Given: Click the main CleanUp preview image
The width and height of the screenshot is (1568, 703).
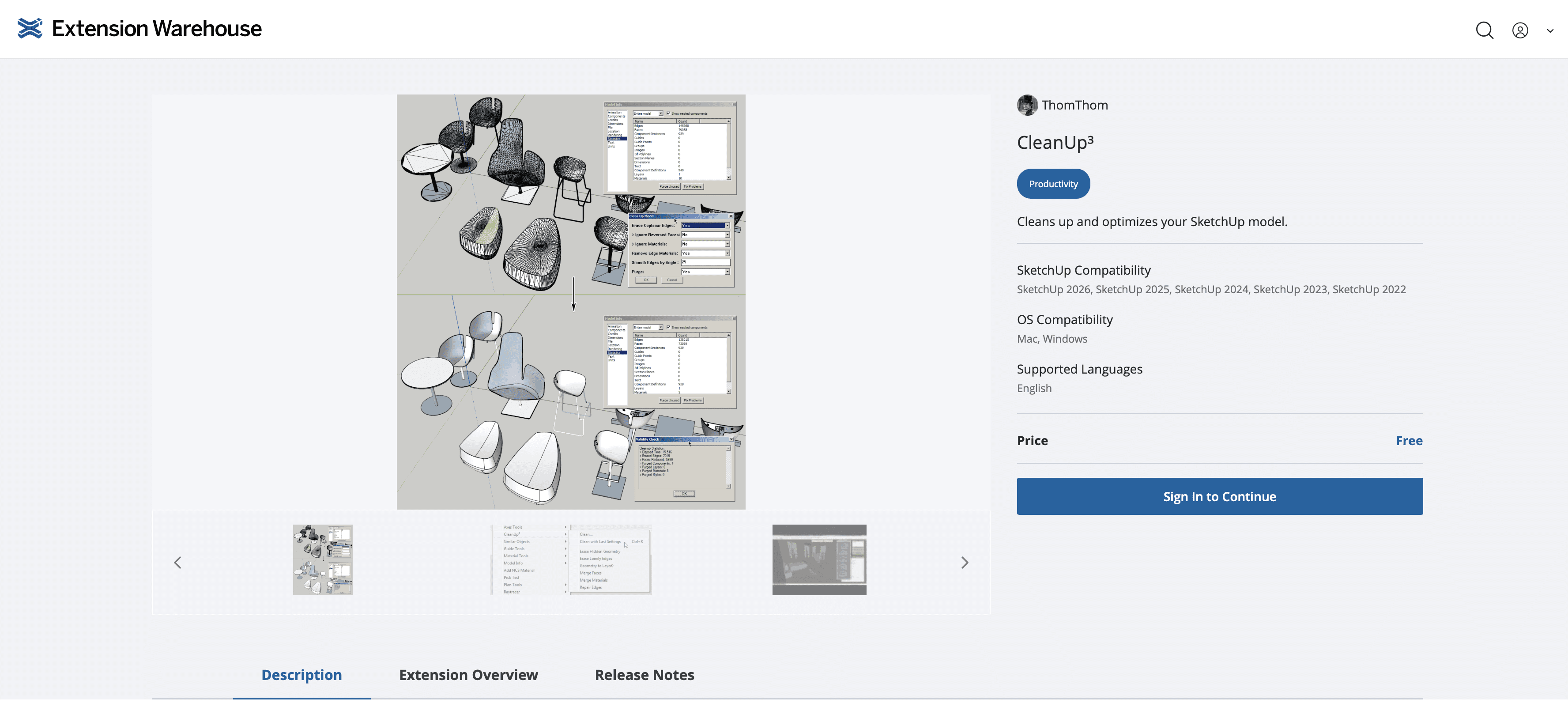Looking at the screenshot, I should (x=571, y=302).
